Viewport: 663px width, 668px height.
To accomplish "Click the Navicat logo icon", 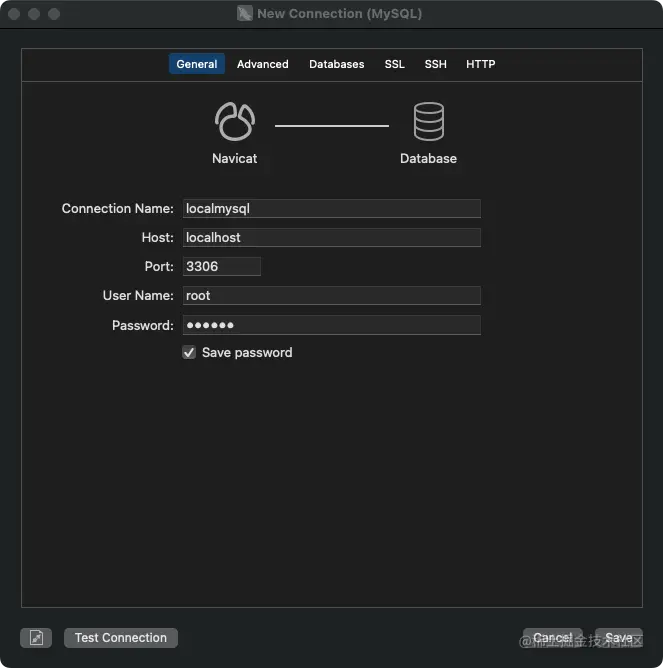I will point(235,121).
